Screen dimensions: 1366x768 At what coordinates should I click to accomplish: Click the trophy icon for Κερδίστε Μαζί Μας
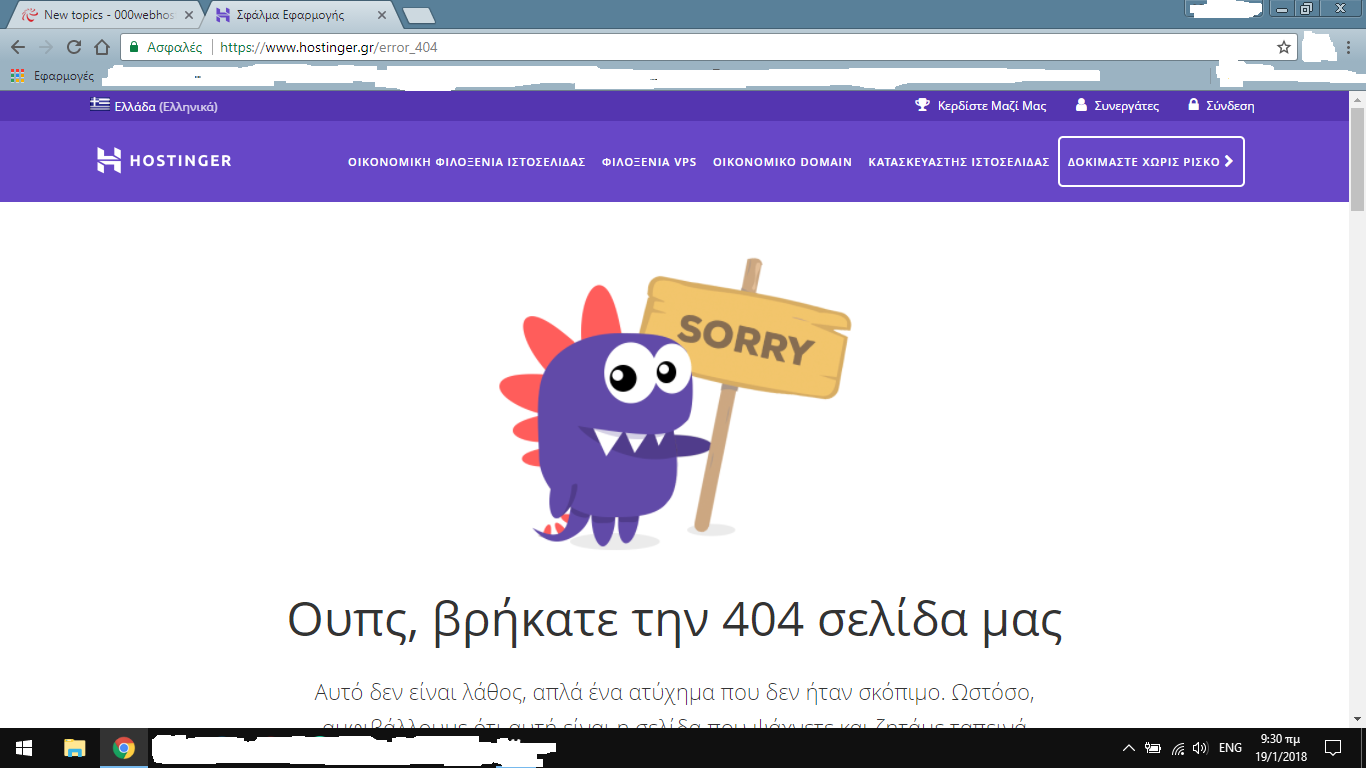coord(923,105)
